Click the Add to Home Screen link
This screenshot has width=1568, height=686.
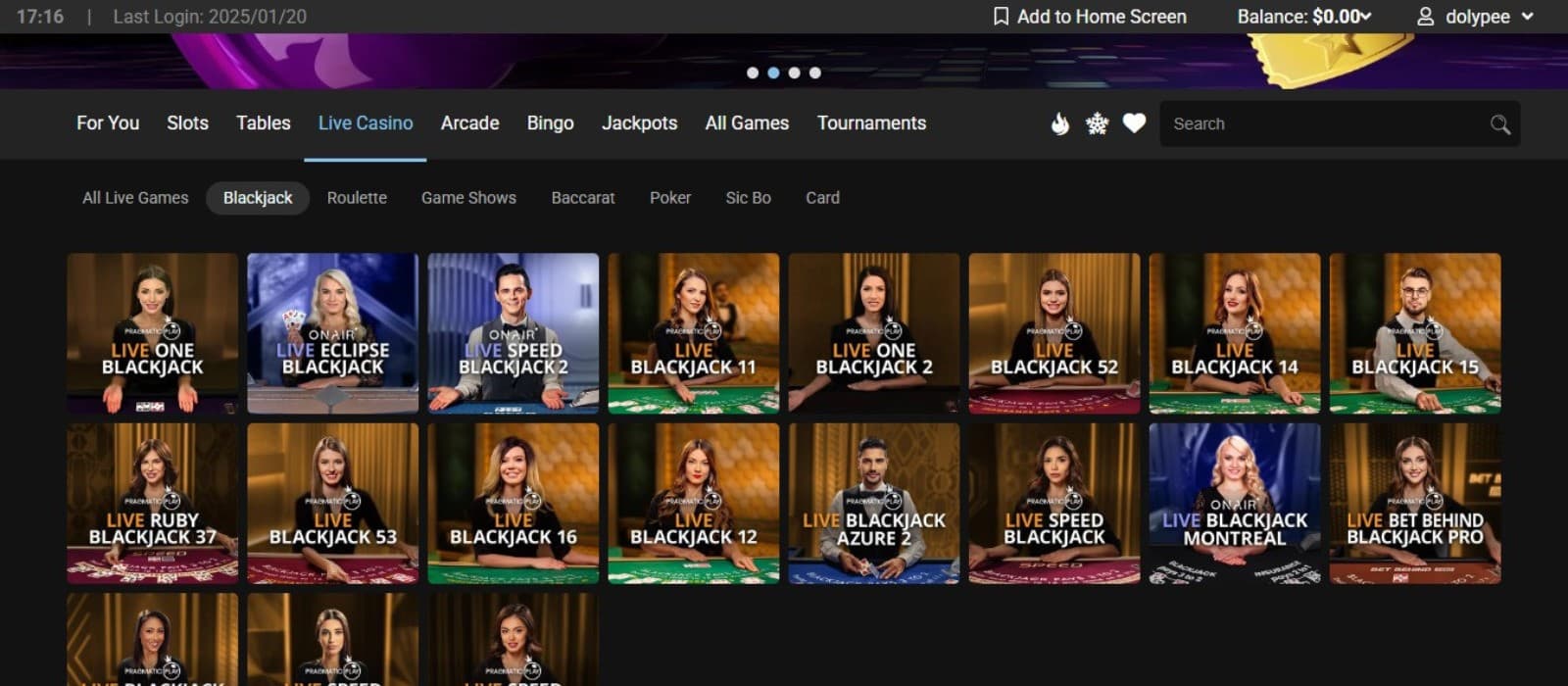1090,17
